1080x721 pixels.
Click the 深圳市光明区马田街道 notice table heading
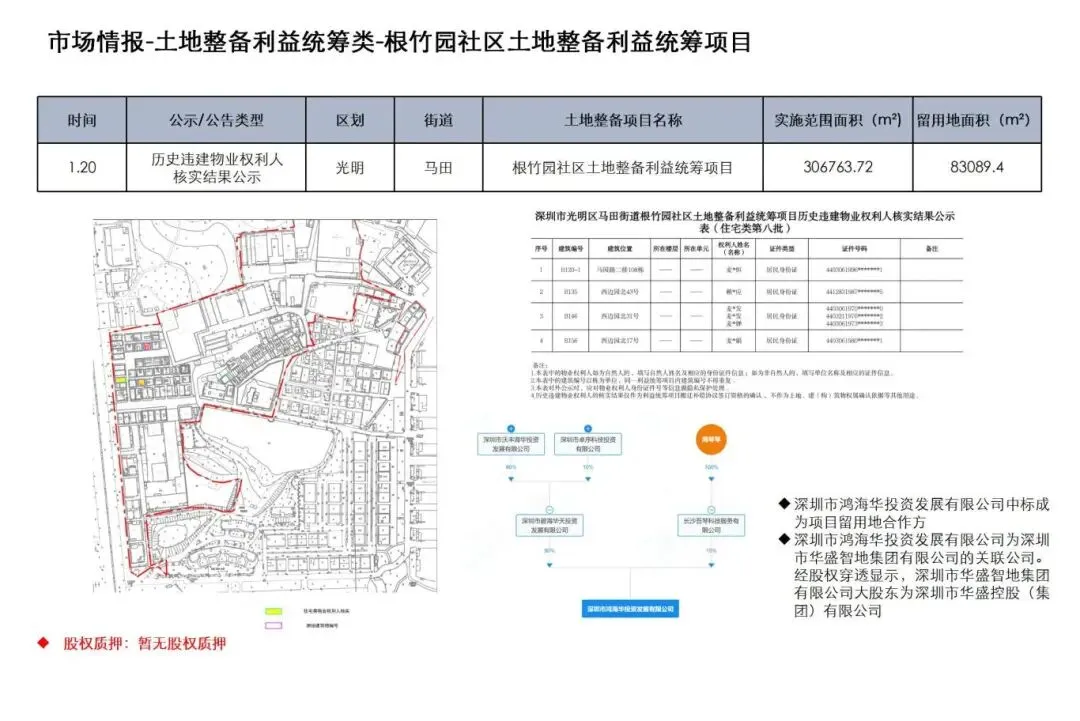tap(745, 222)
